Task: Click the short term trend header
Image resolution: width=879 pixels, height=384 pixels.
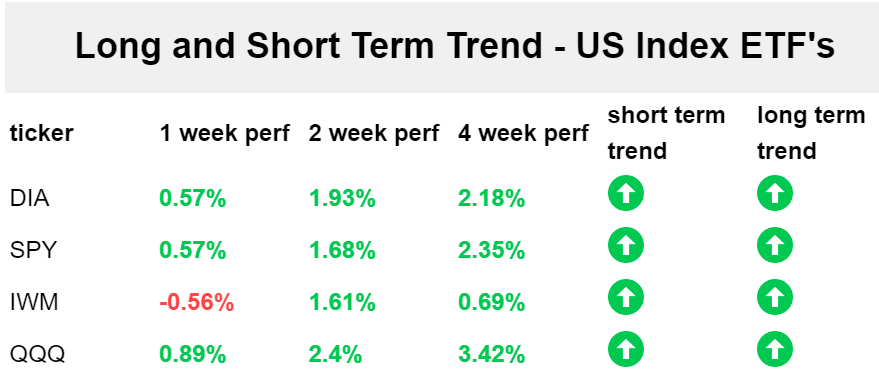Action: pos(666,133)
